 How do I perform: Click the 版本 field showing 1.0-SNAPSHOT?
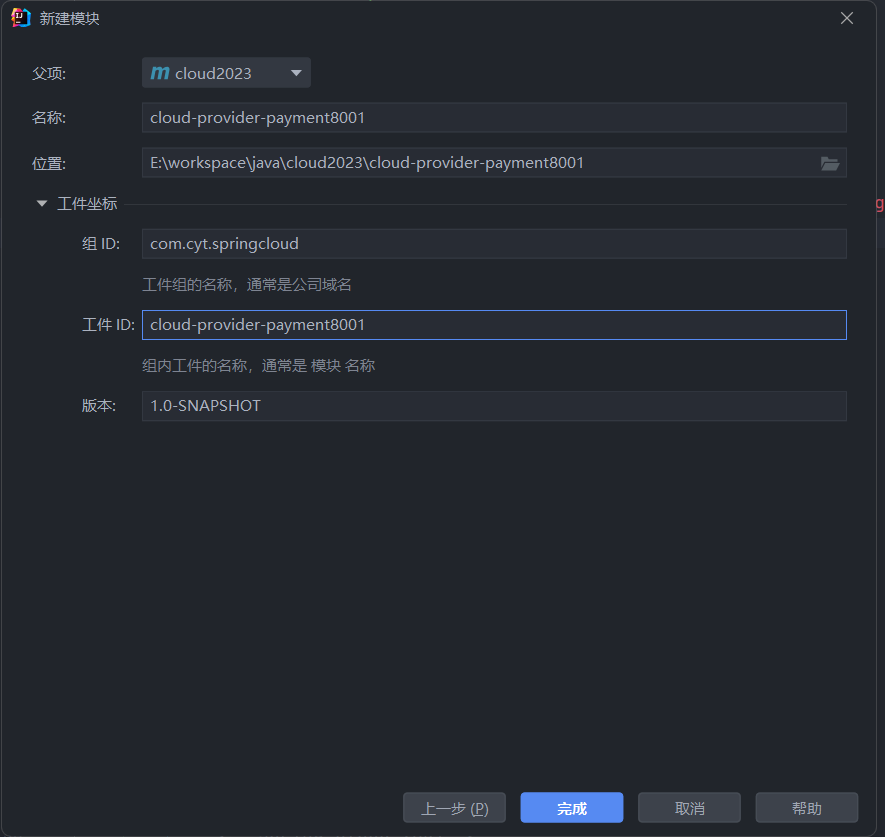tap(493, 406)
